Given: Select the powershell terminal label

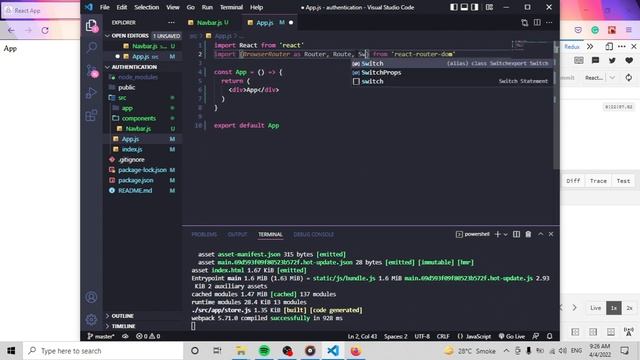Looking at the screenshot, I should tap(473, 234).
